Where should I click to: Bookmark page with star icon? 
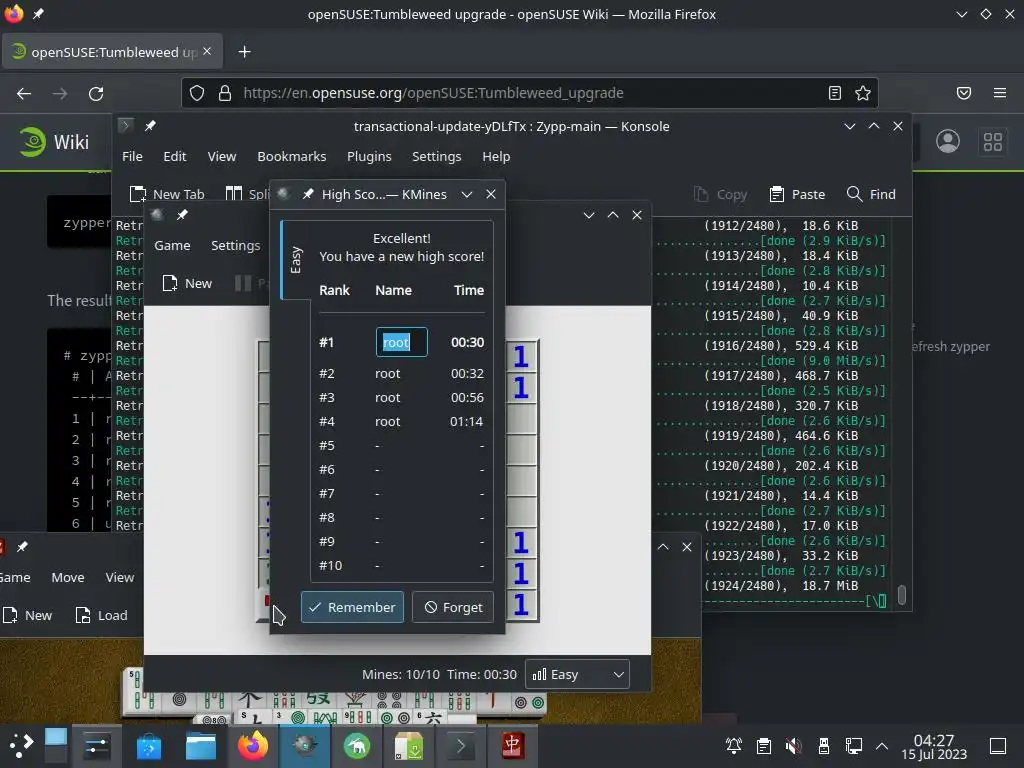point(863,93)
